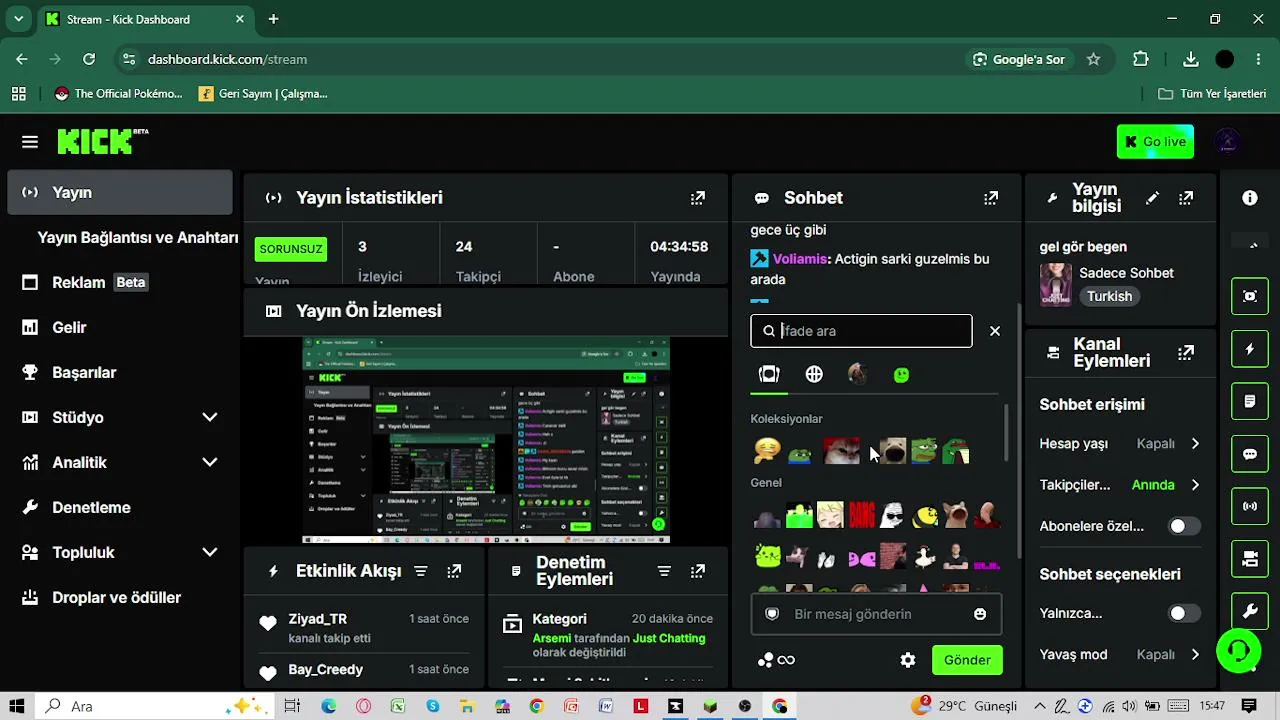Toggle Abonelere özel chat switch
The height and width of the screenshot is (720, 1280).
(1184, 526)
